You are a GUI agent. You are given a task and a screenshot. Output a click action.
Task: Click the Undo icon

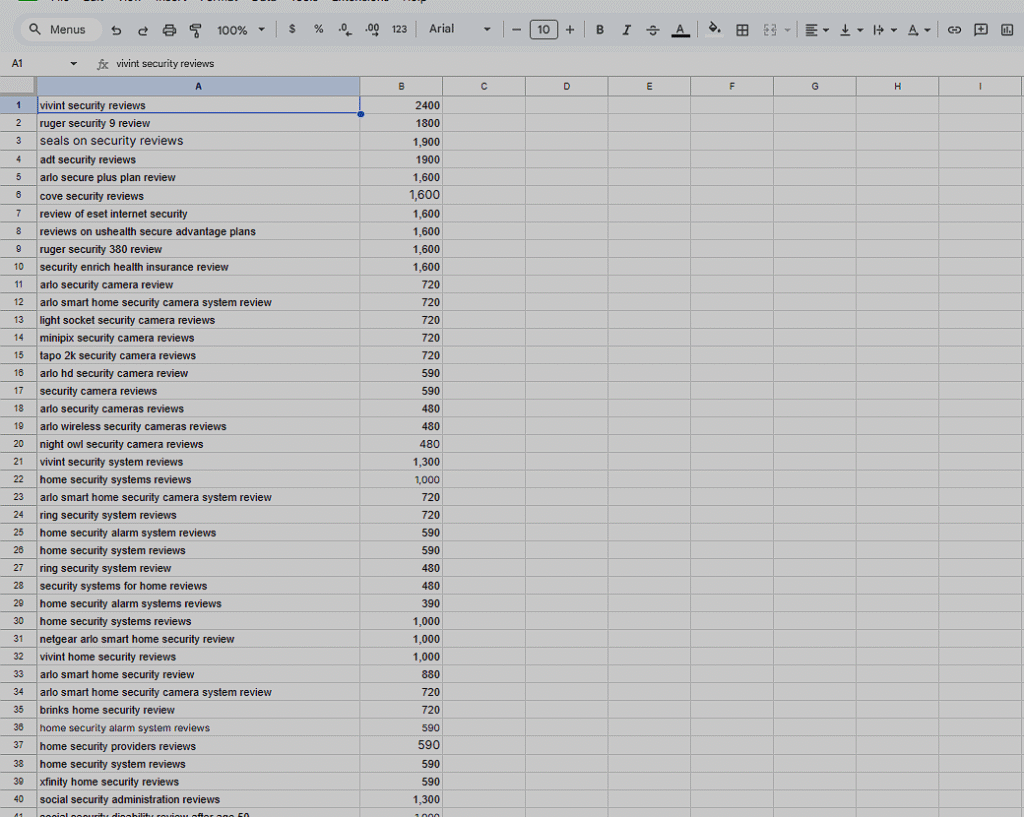pyautogui.click(x=117, y=30)
